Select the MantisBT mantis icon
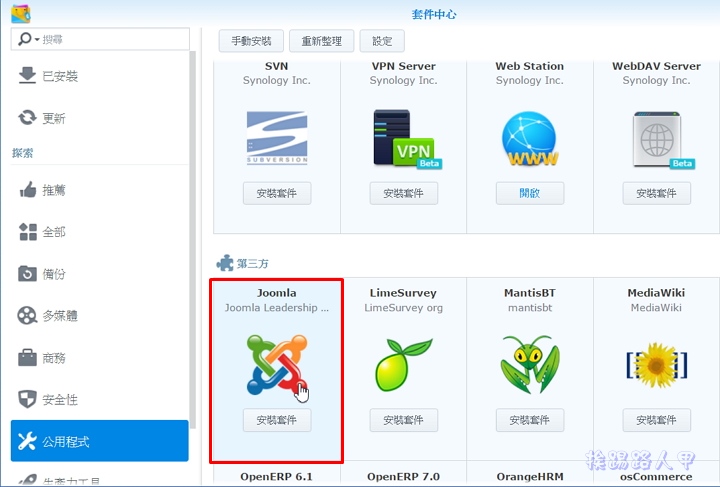The image size is (720, 487). tap(530, 364)
